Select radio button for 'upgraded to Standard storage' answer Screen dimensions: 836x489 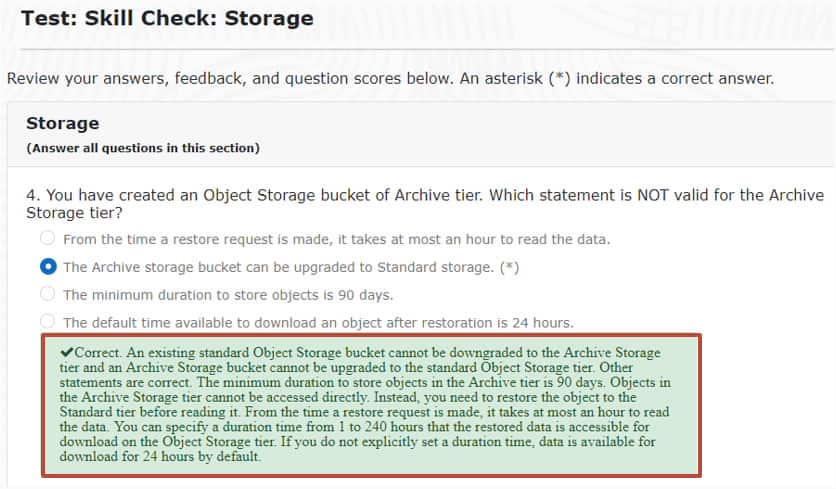pyautogui.click(x=47, y=267)
